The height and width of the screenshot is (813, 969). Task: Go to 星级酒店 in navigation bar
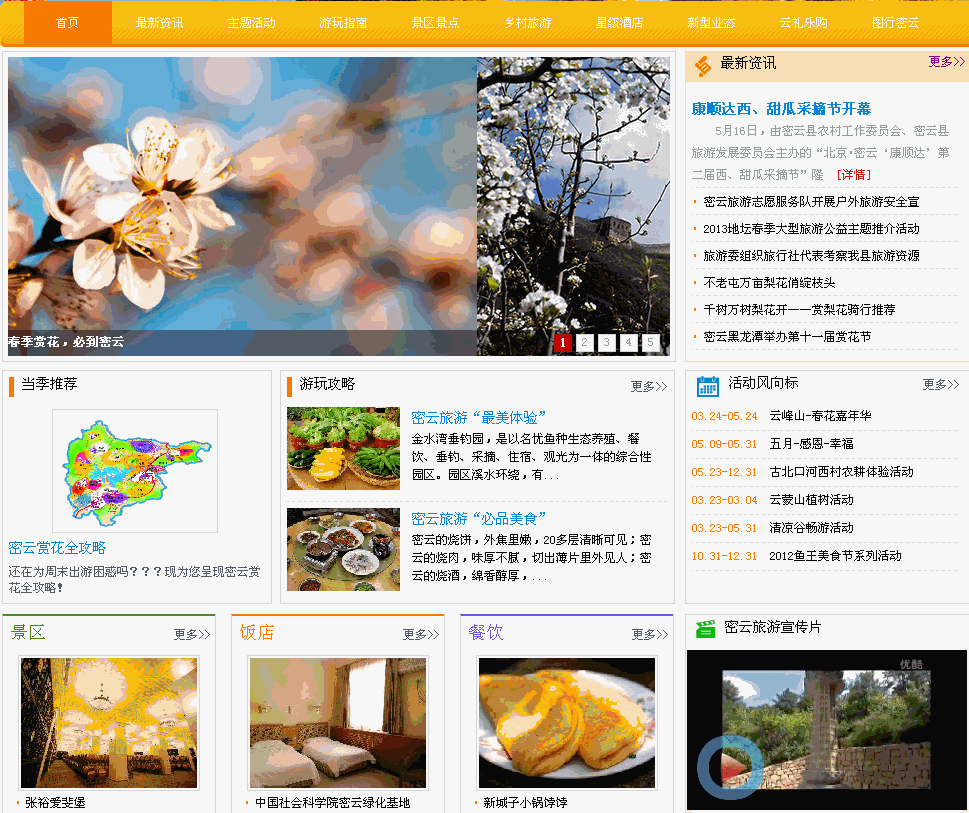(x=619, y=23)
